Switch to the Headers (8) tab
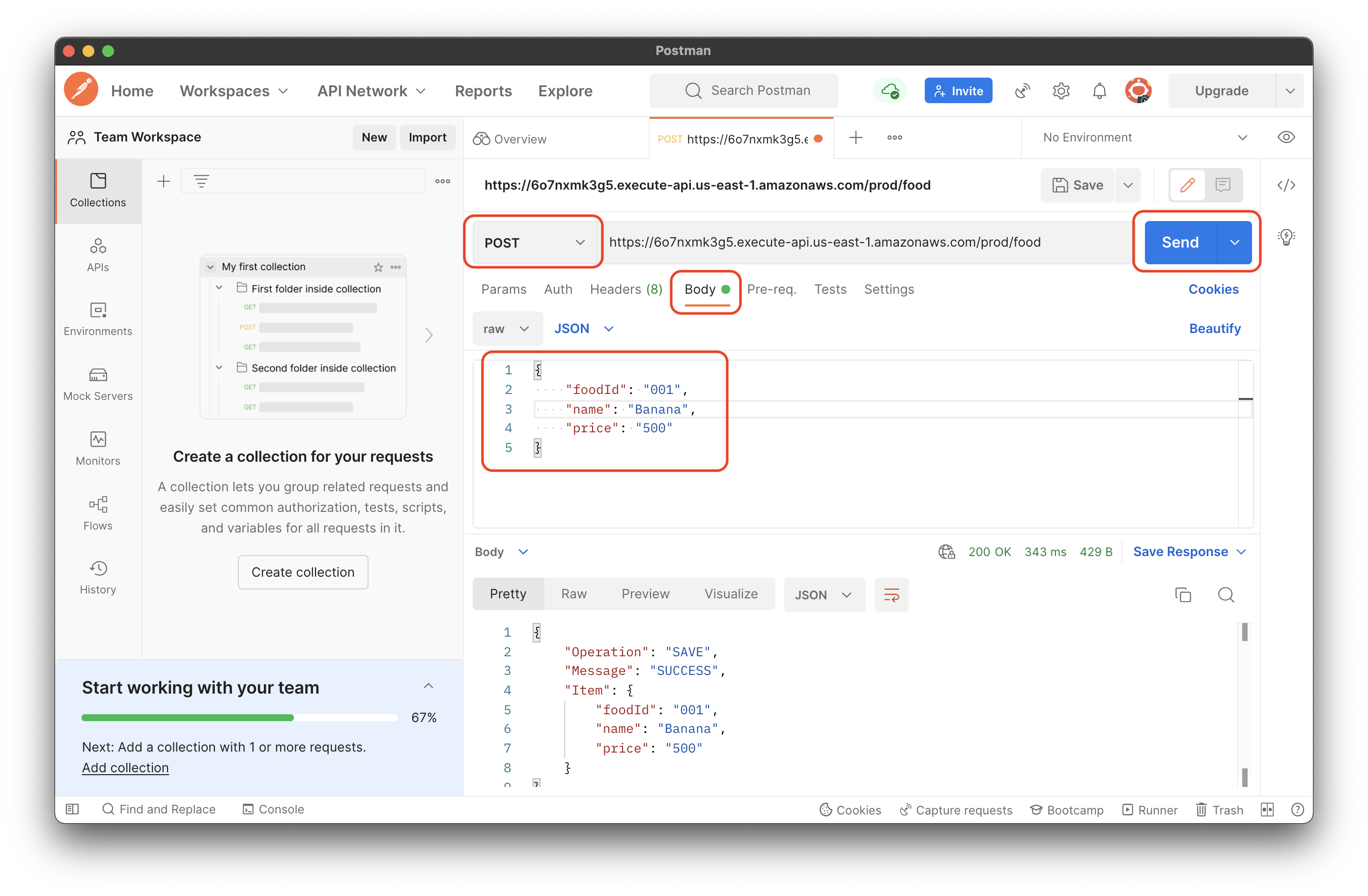 626,289
